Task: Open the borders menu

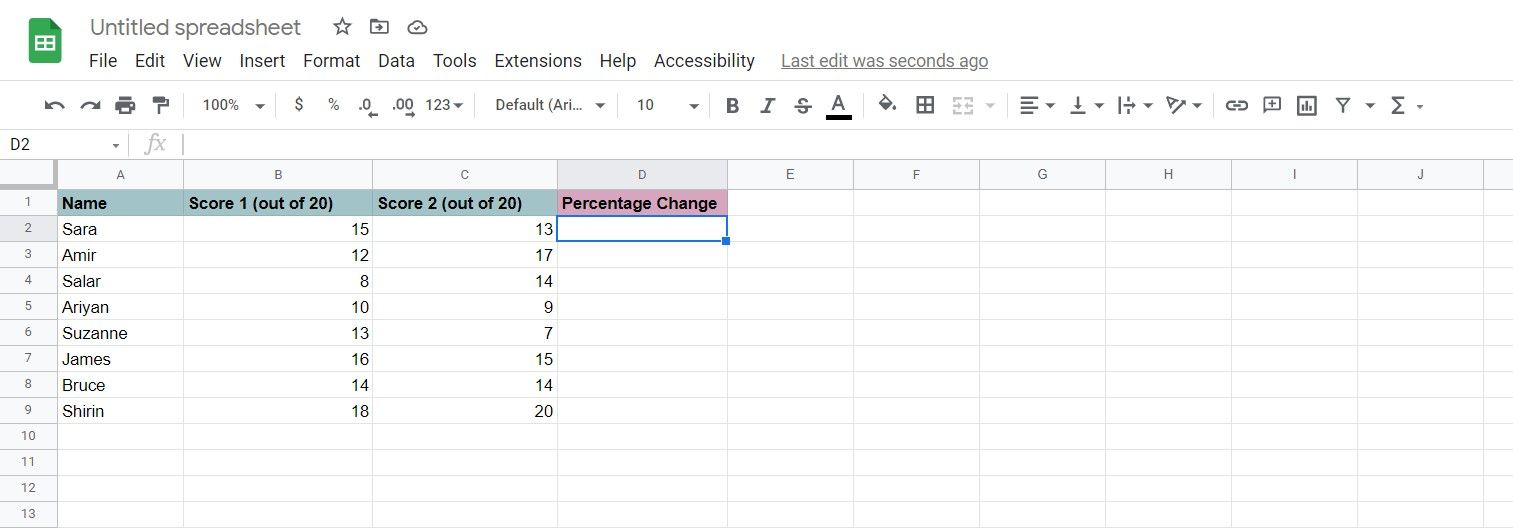Action: click(x=925, y=105)
